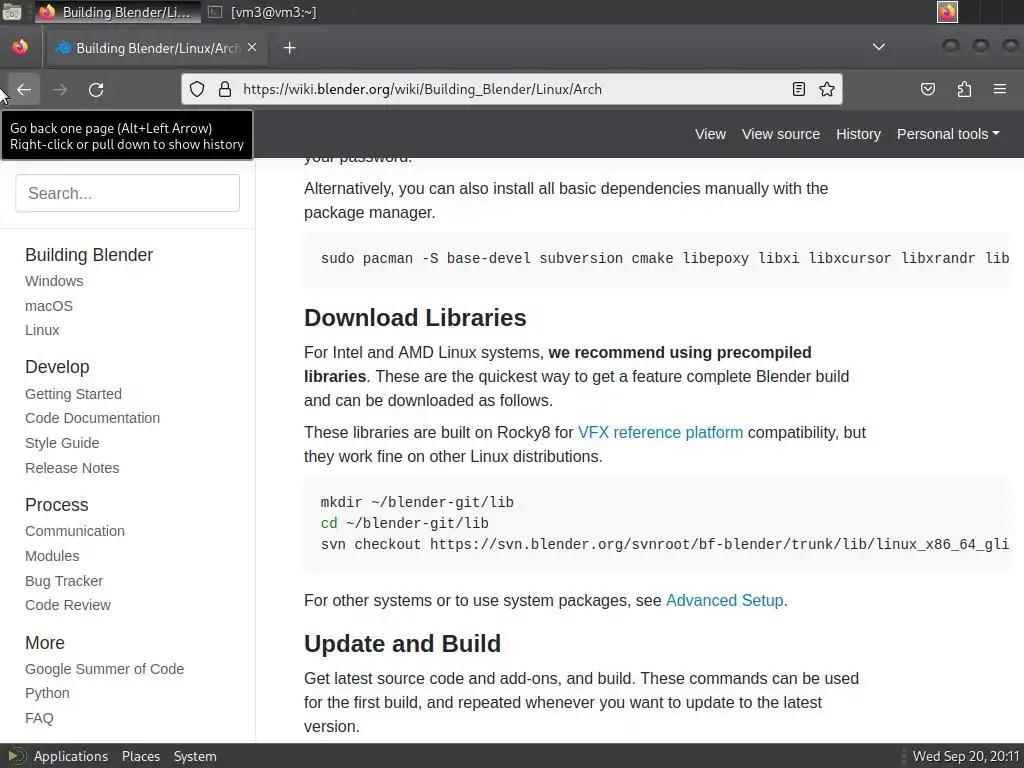The height and width of the screenshot is (768, 1024).
Task: Open a new tab with plus button
Action: 289,48
